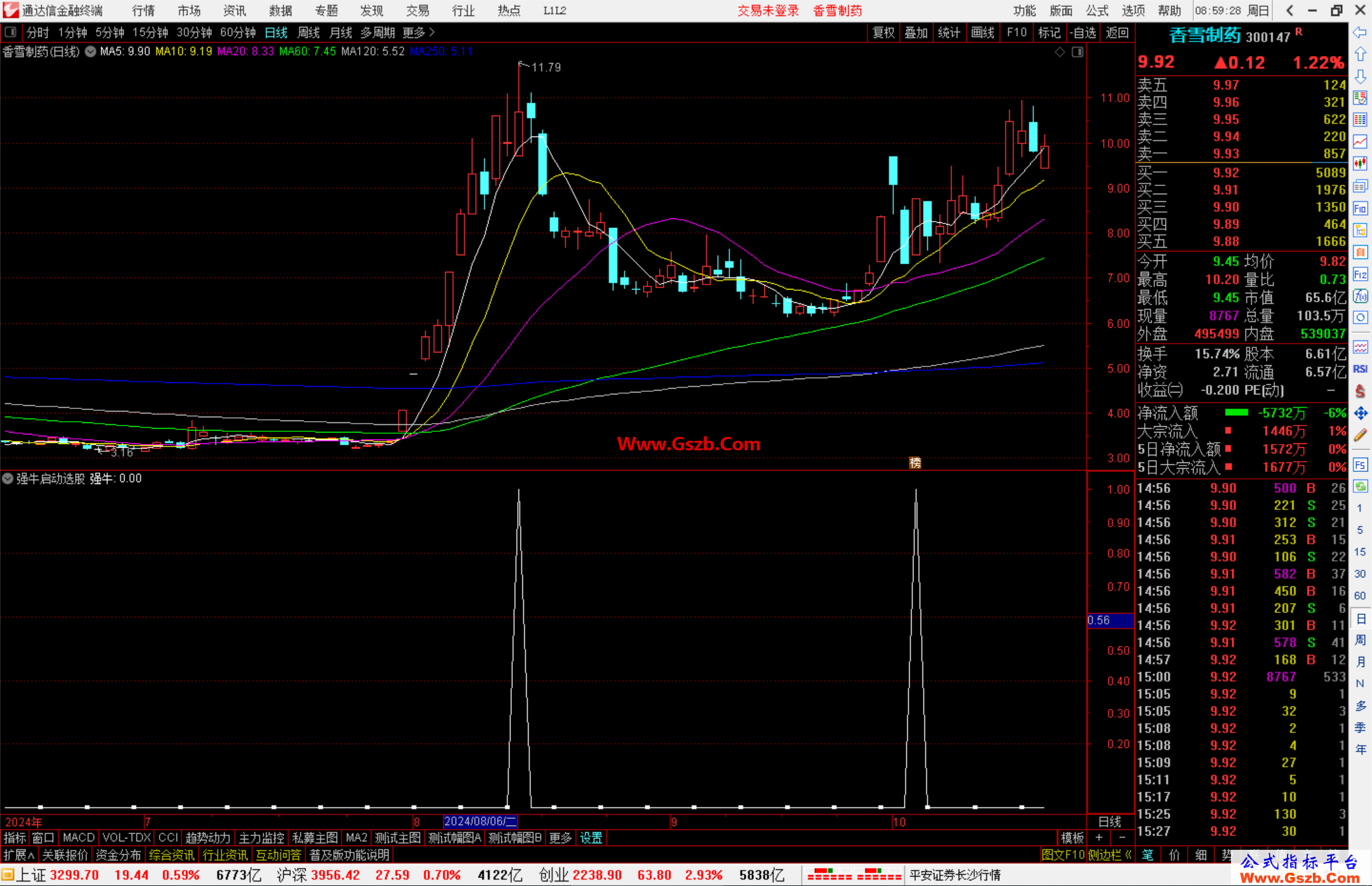Click the panel layout icon beside the diamond

(1077, 52)
